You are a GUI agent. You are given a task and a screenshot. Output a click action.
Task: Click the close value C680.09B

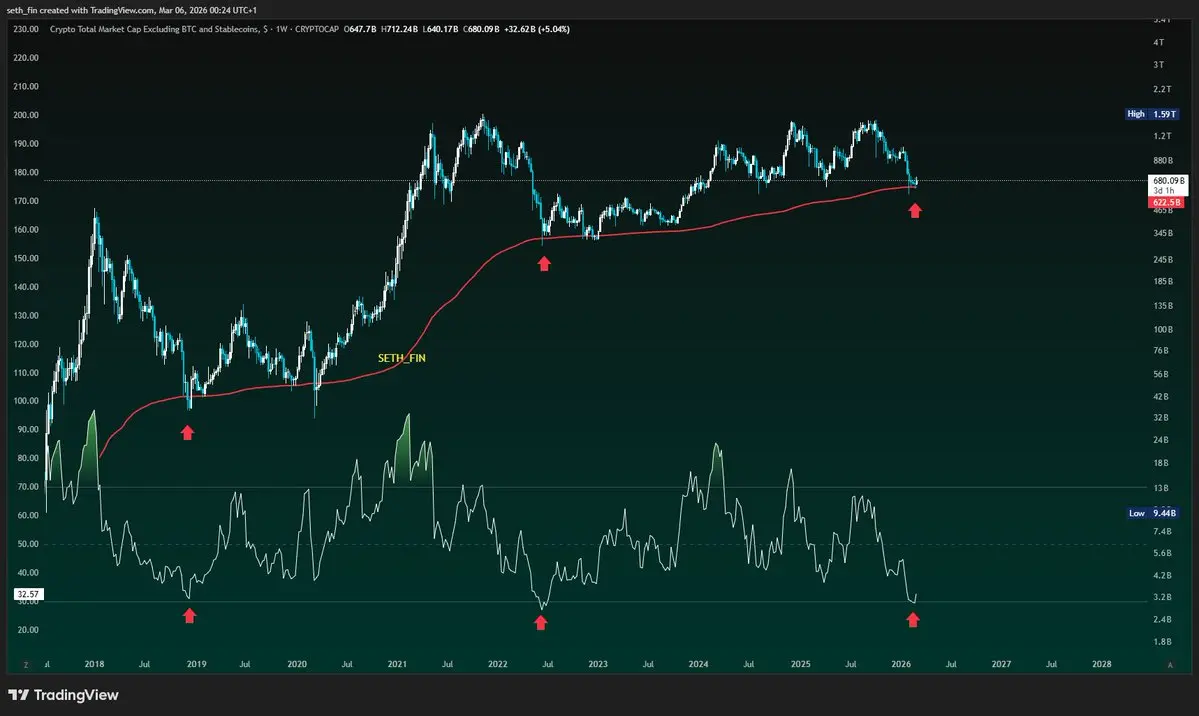481,29
